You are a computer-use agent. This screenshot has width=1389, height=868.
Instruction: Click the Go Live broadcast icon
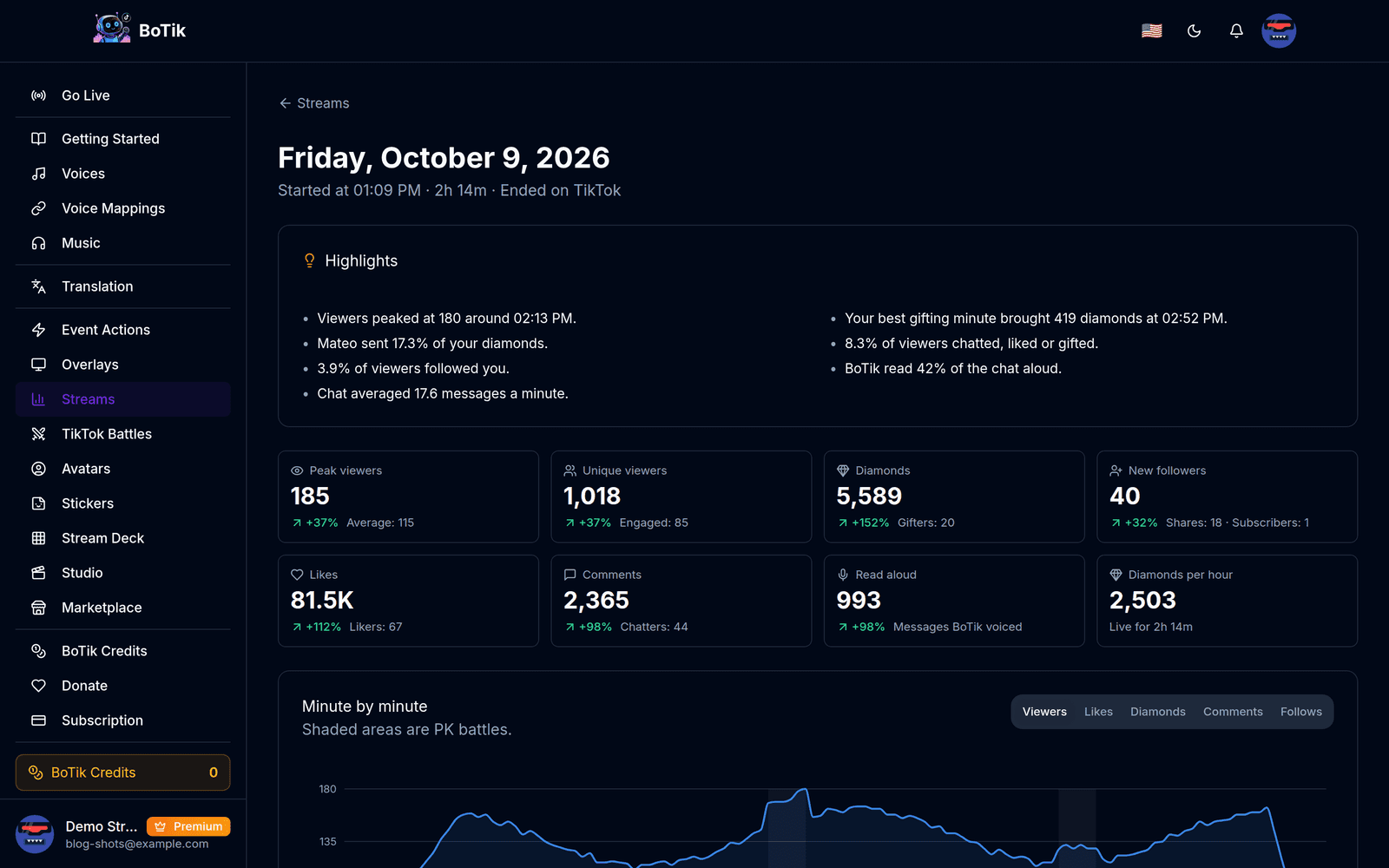[x=38, y=95]
